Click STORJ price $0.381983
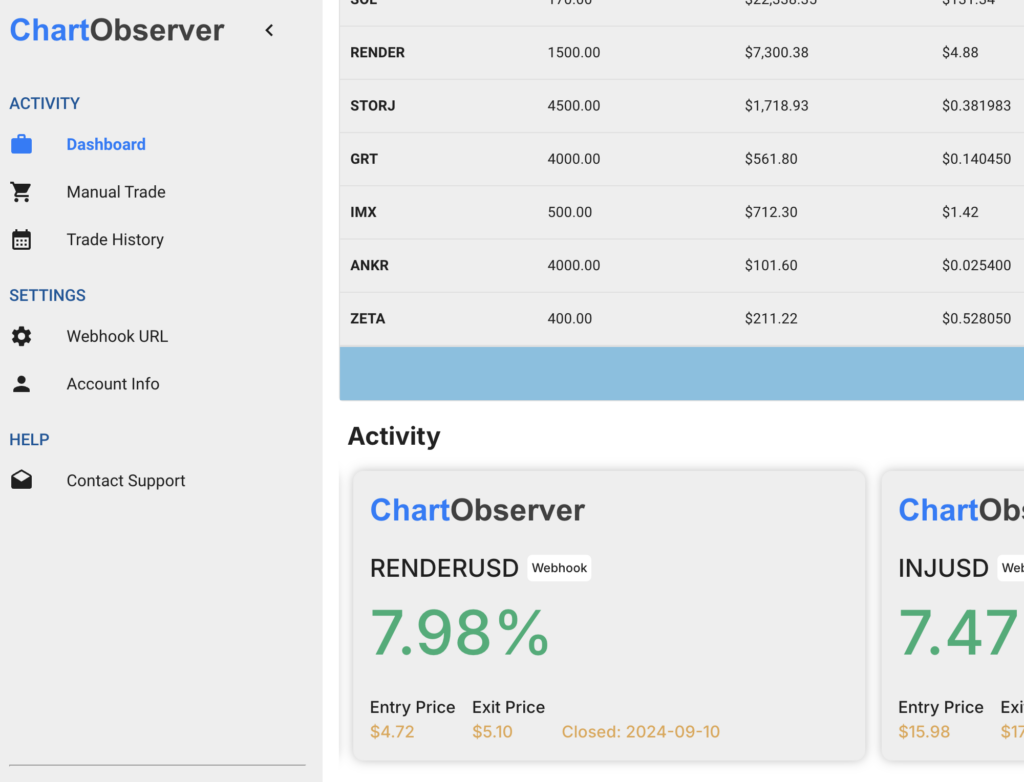This screenshot has width=1024, height=782. coord(976,106)
